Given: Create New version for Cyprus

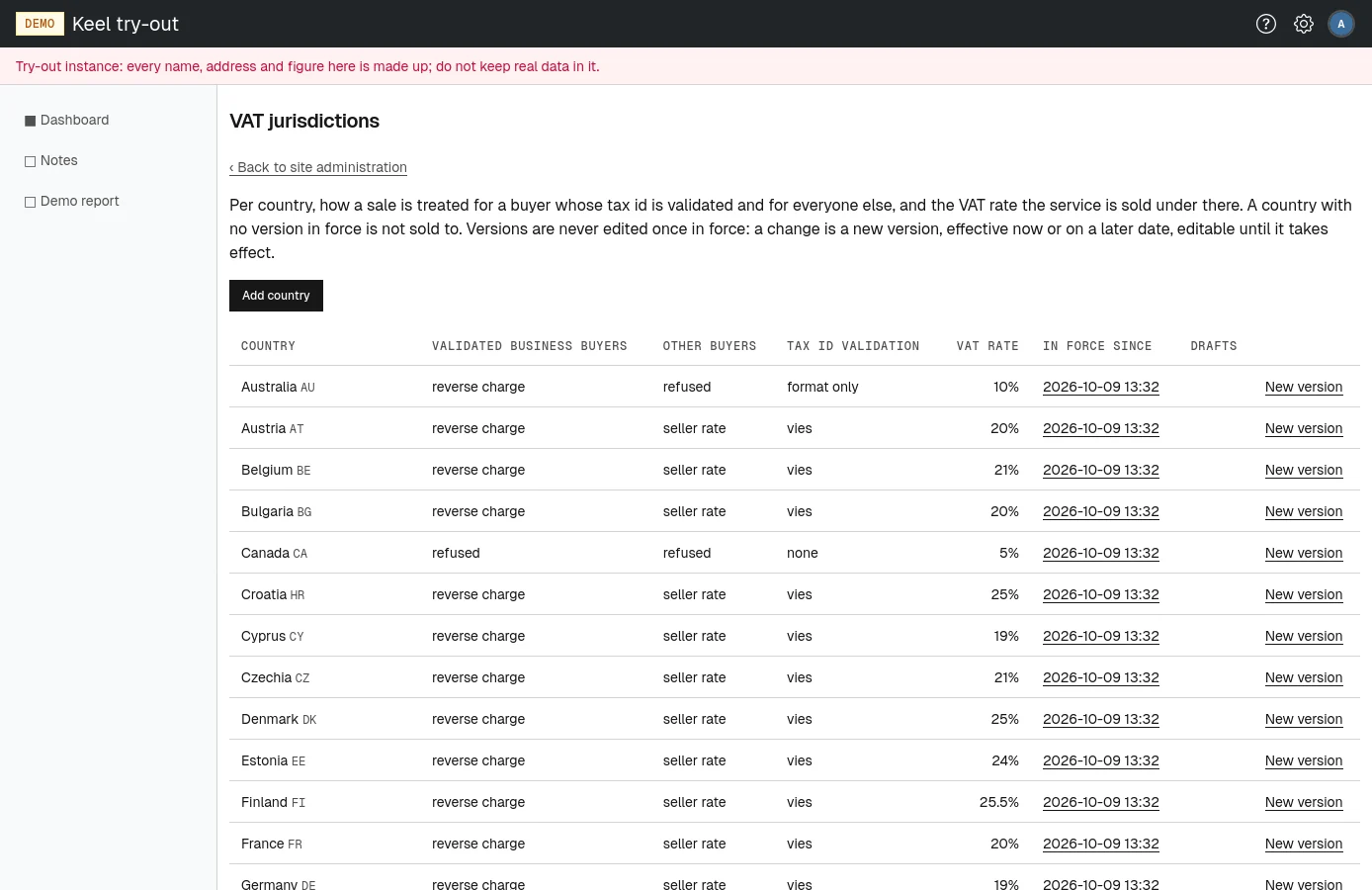Looking at the screenshot, I should coord(1304,636).
